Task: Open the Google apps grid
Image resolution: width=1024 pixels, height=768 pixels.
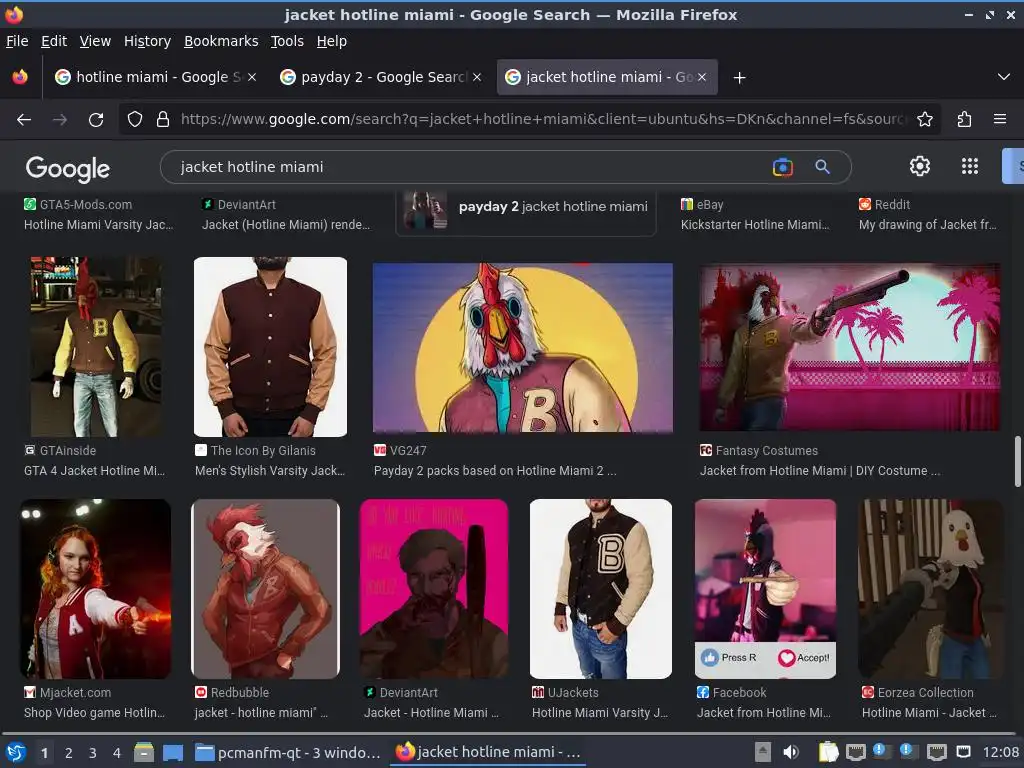Action: 970,167
